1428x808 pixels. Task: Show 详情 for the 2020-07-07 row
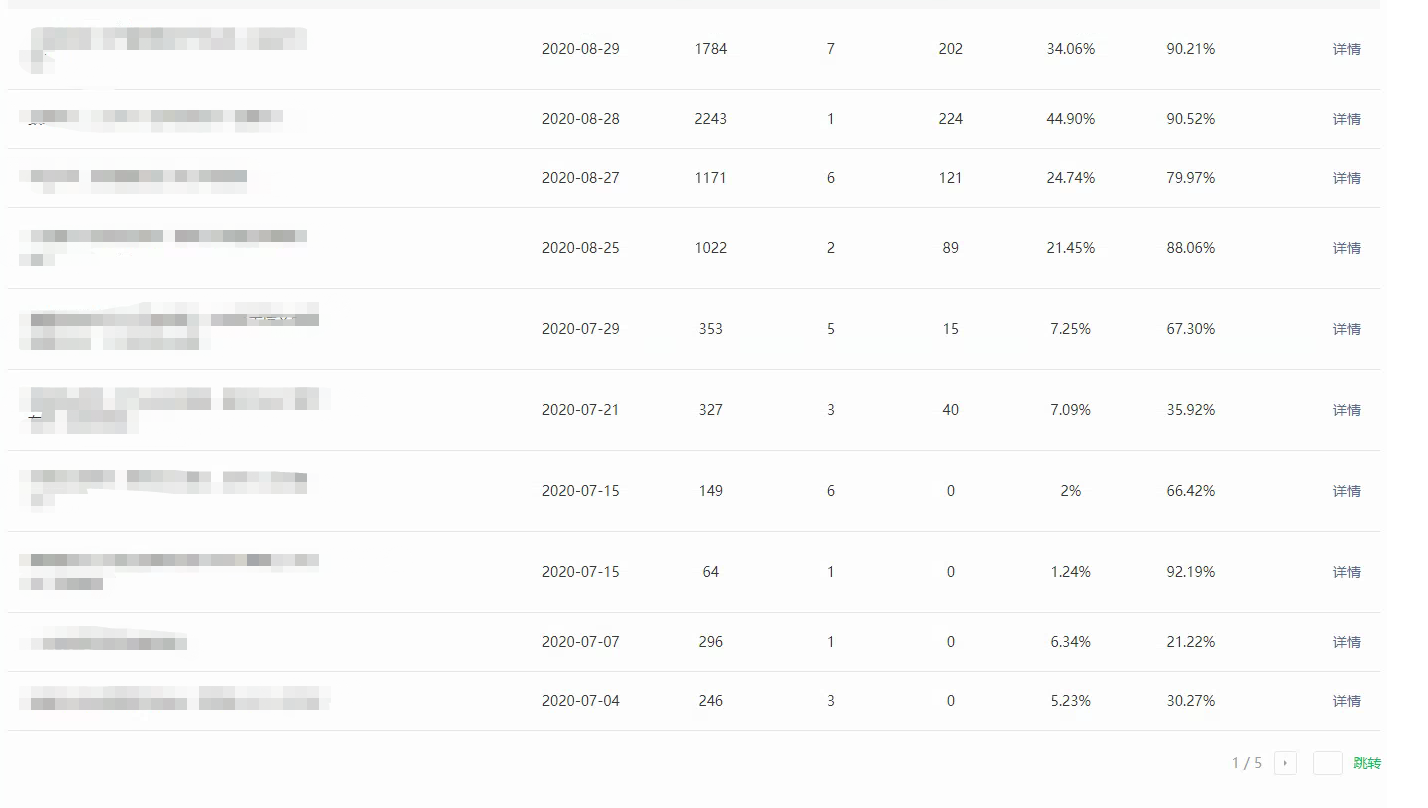tap(1346, 642)
